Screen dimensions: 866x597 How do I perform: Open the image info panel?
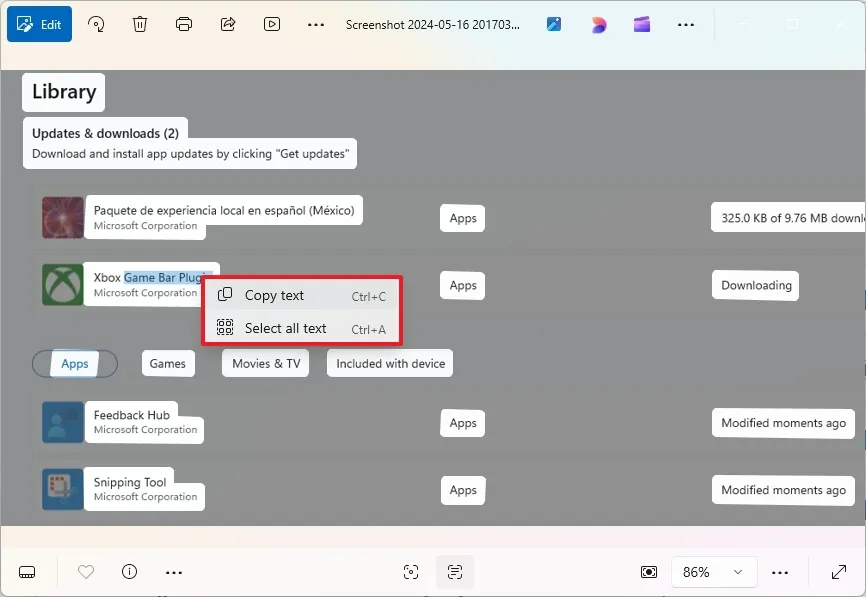(129, 571)
